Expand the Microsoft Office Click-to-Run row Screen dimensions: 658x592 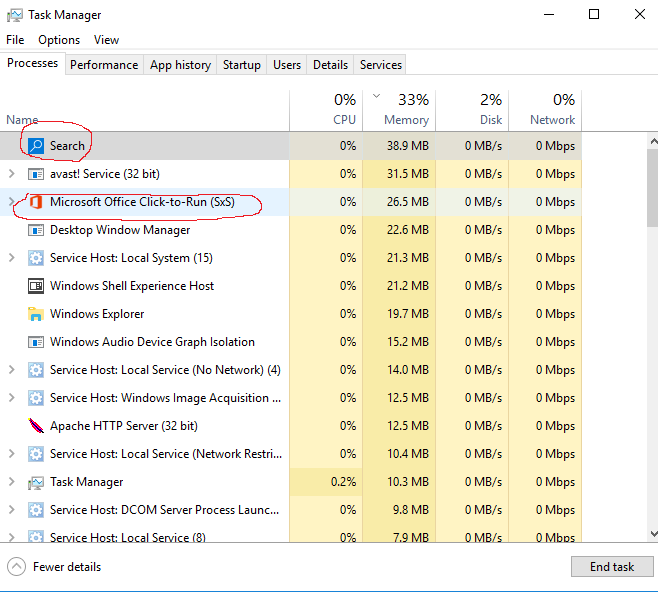[12, 202]
